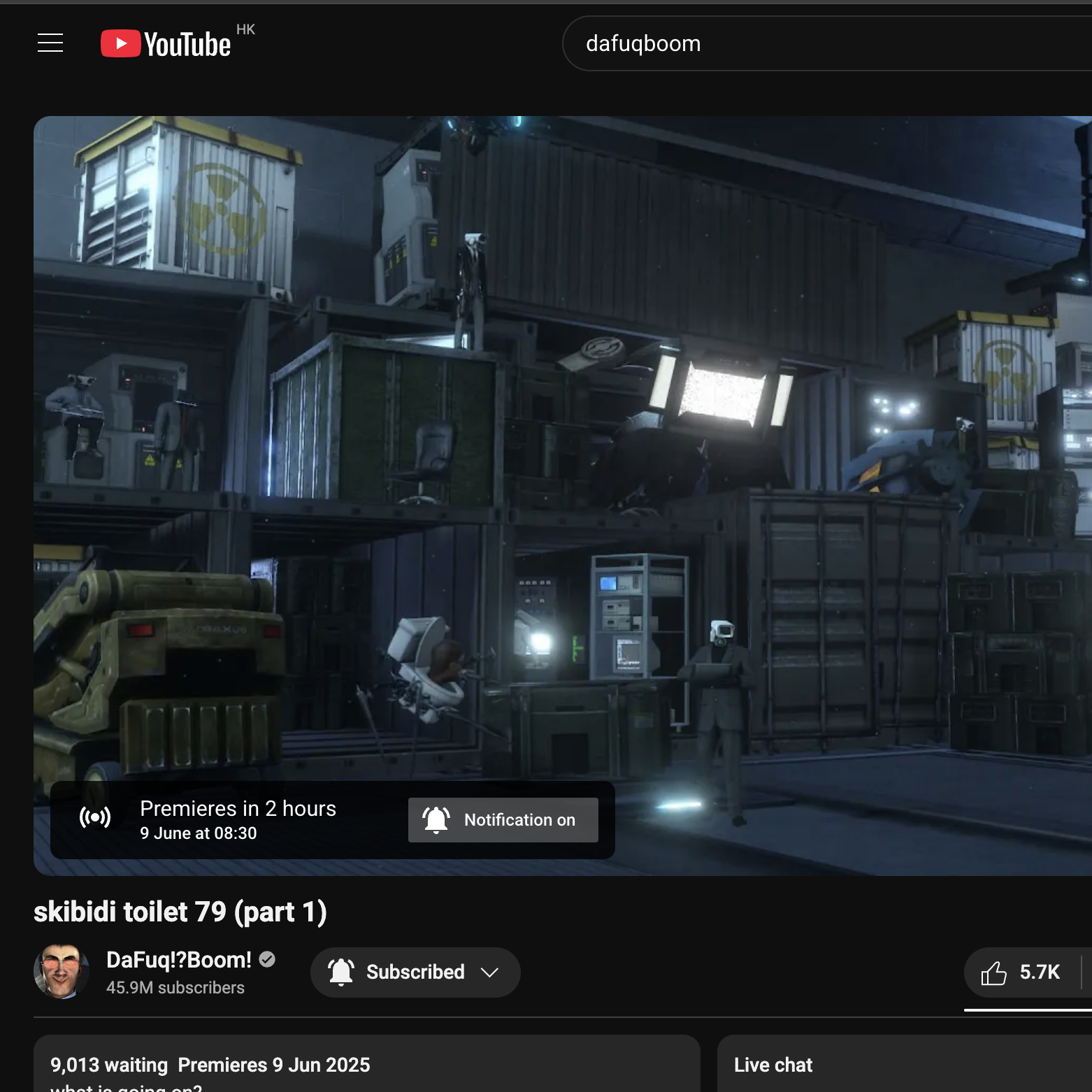Viewport: 1092px width, 1092px height.
Task: Click the search box containing dafuqboom
Action: (x=769, y=43)
